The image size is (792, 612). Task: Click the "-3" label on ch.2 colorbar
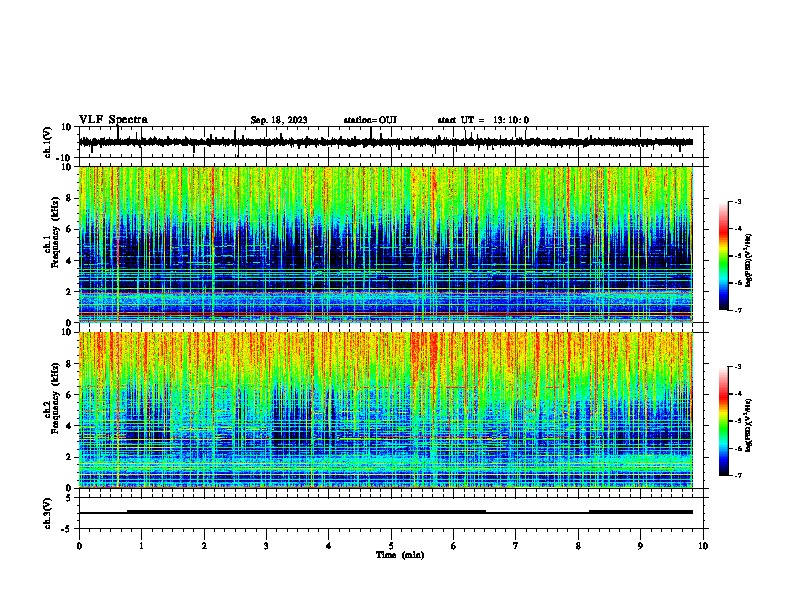(738, 367)
